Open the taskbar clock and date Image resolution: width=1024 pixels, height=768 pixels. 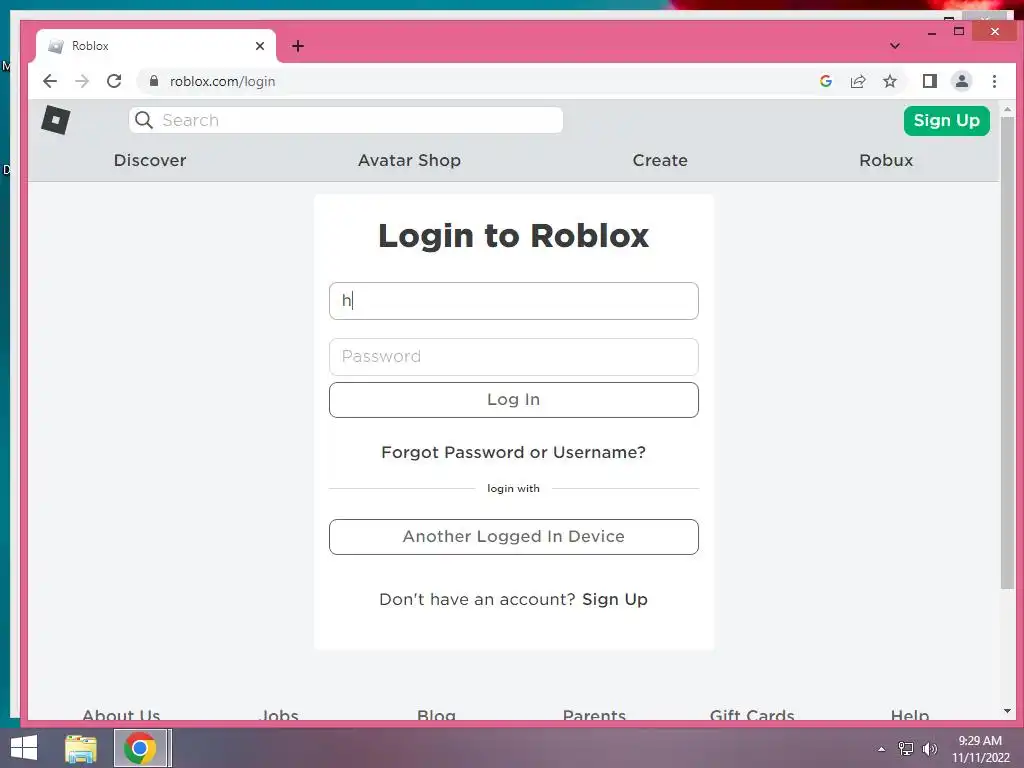pyautogui.click(x=980, y=749)
